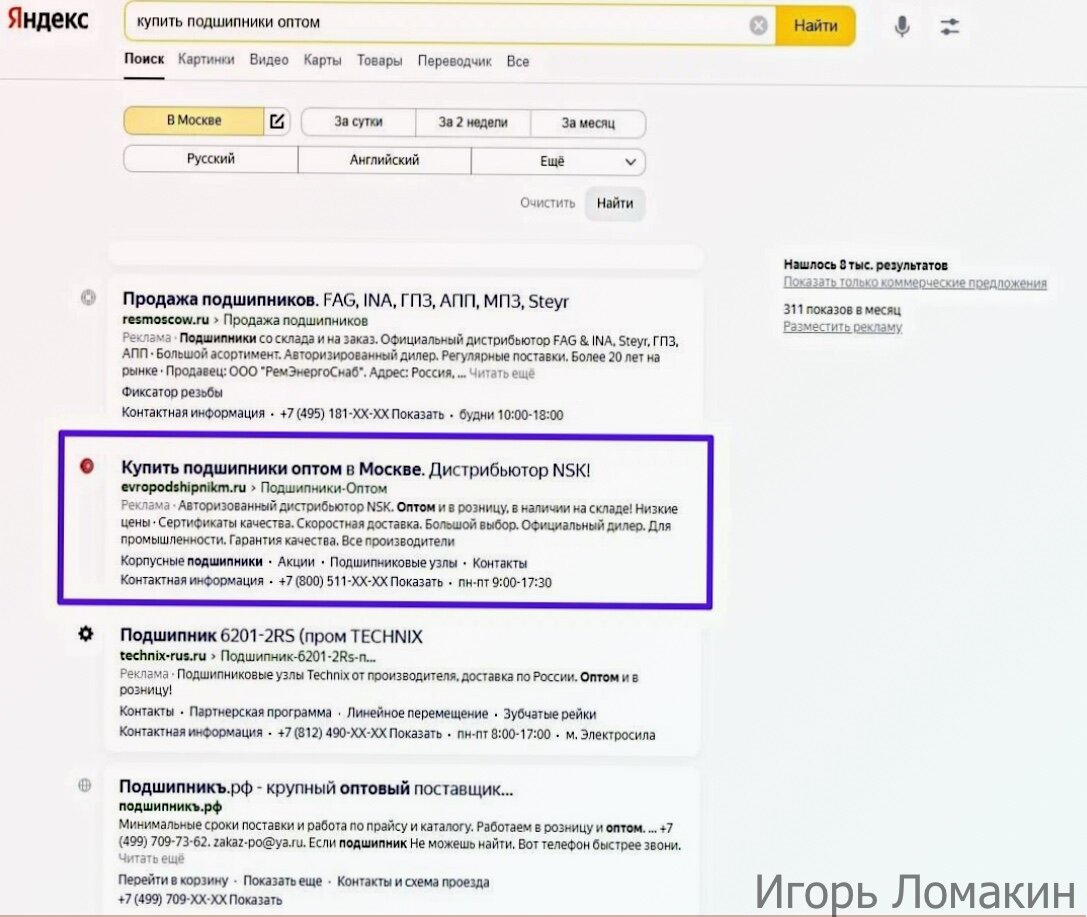Open search settings sliders icon
This screenshot has height=917, width=1087.
(950, 26)
